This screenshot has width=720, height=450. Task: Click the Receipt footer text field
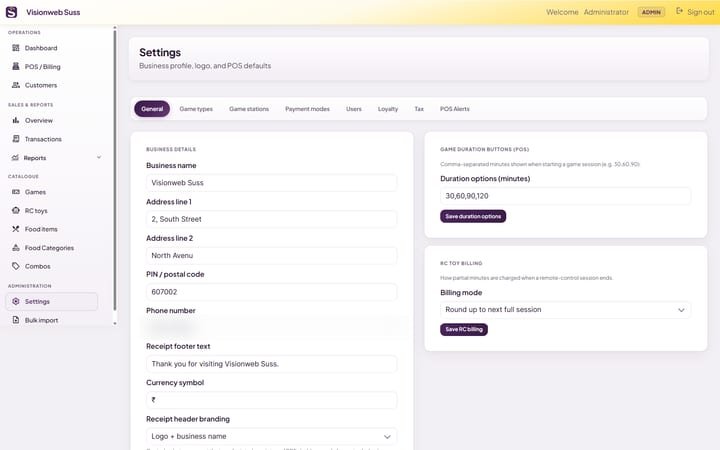(x=271, y=364)
